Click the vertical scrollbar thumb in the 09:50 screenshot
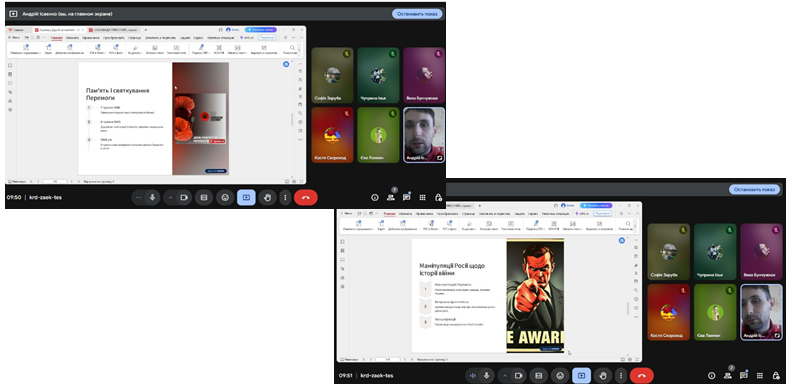The image size is (786, 384). click(292, 119)
